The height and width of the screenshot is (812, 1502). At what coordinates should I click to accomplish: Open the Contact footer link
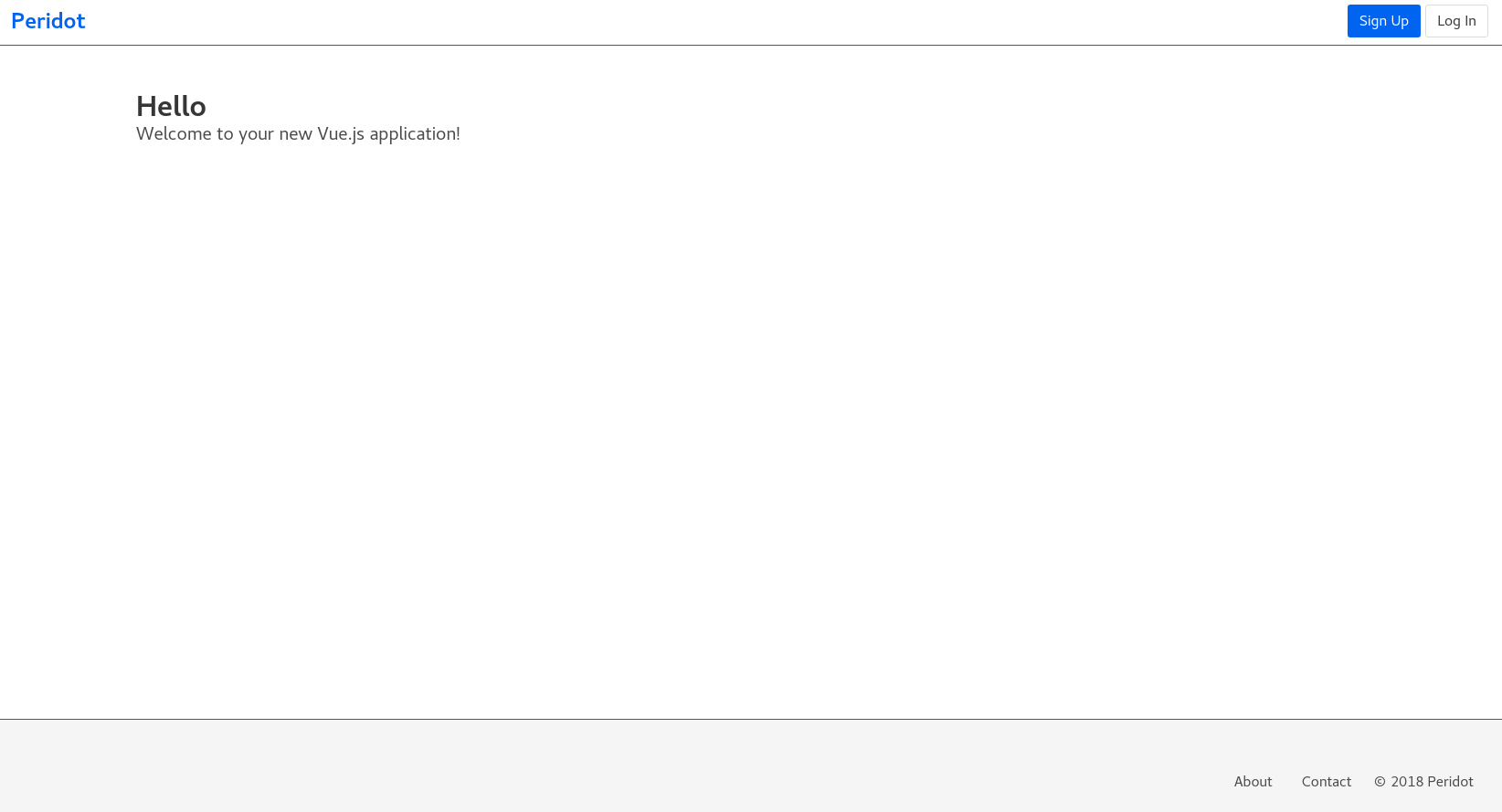point(1326,782)
